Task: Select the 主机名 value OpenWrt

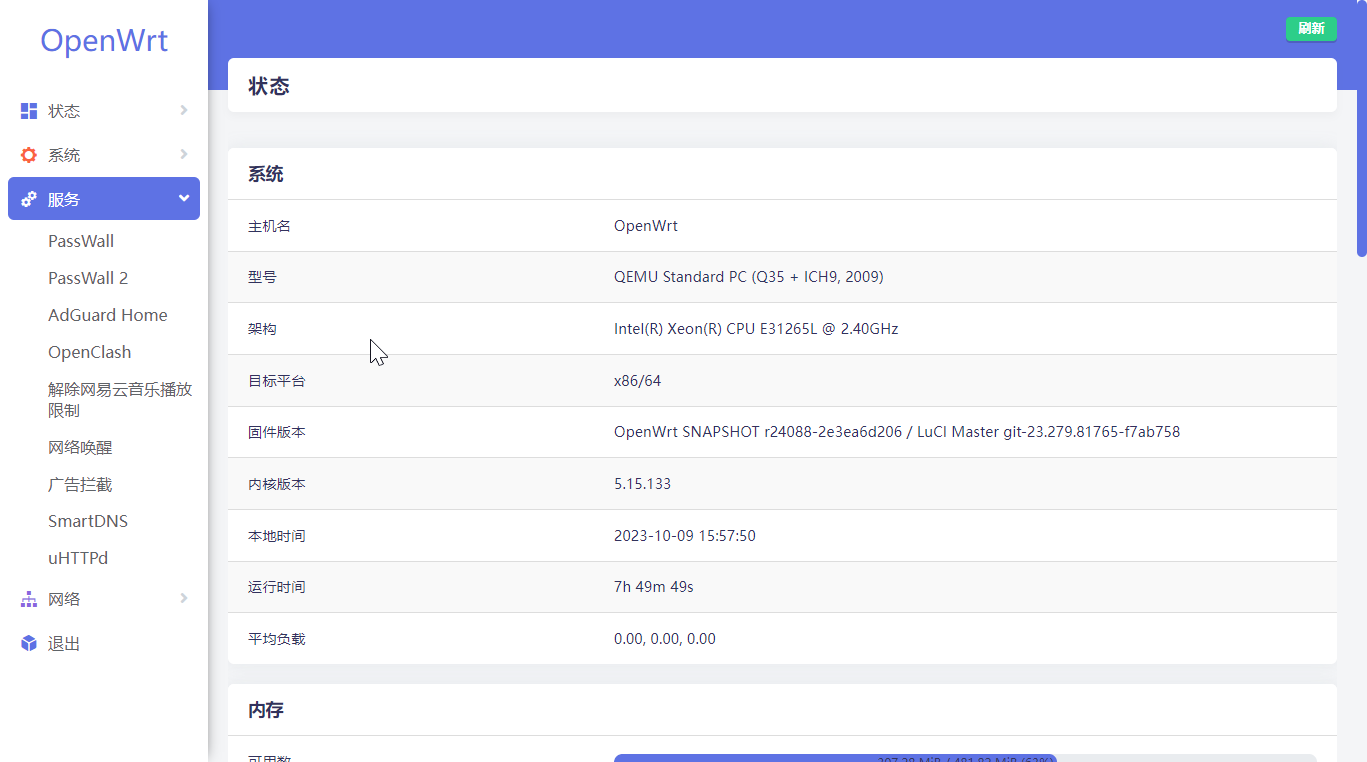Action: (x=646, y=226)
